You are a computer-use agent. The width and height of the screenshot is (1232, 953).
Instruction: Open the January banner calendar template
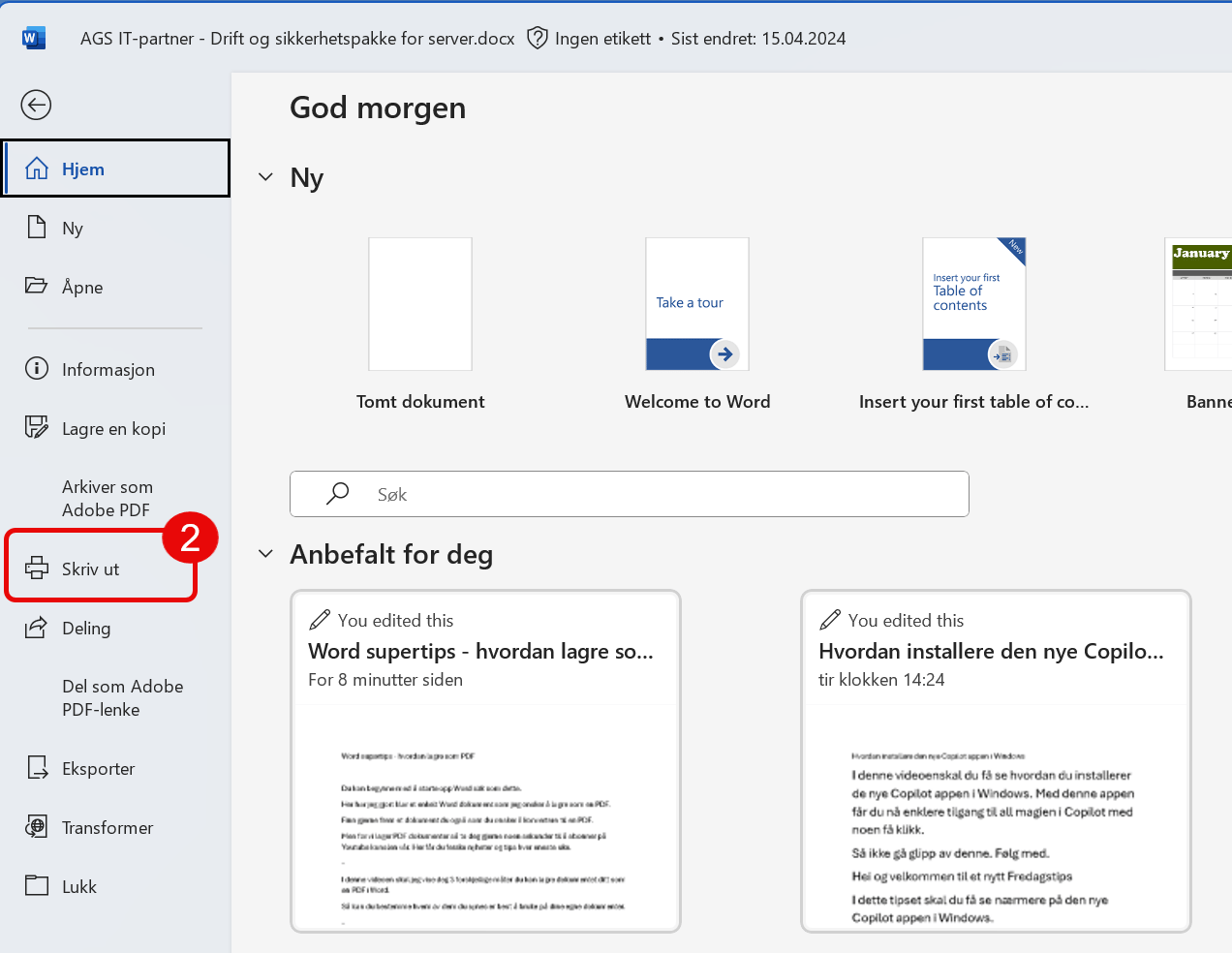click(x=1199, y=304)
